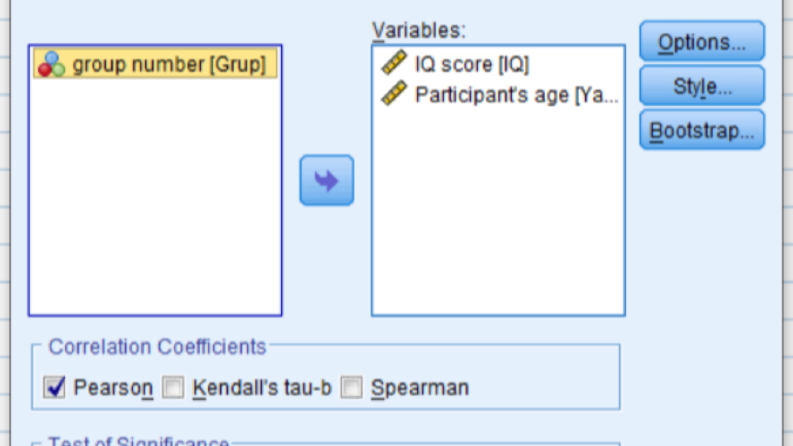The height and width of the screenshot is (446, 793).
Task: Select Participant's age variable in Variables list
Action: [x=498, y=95]
